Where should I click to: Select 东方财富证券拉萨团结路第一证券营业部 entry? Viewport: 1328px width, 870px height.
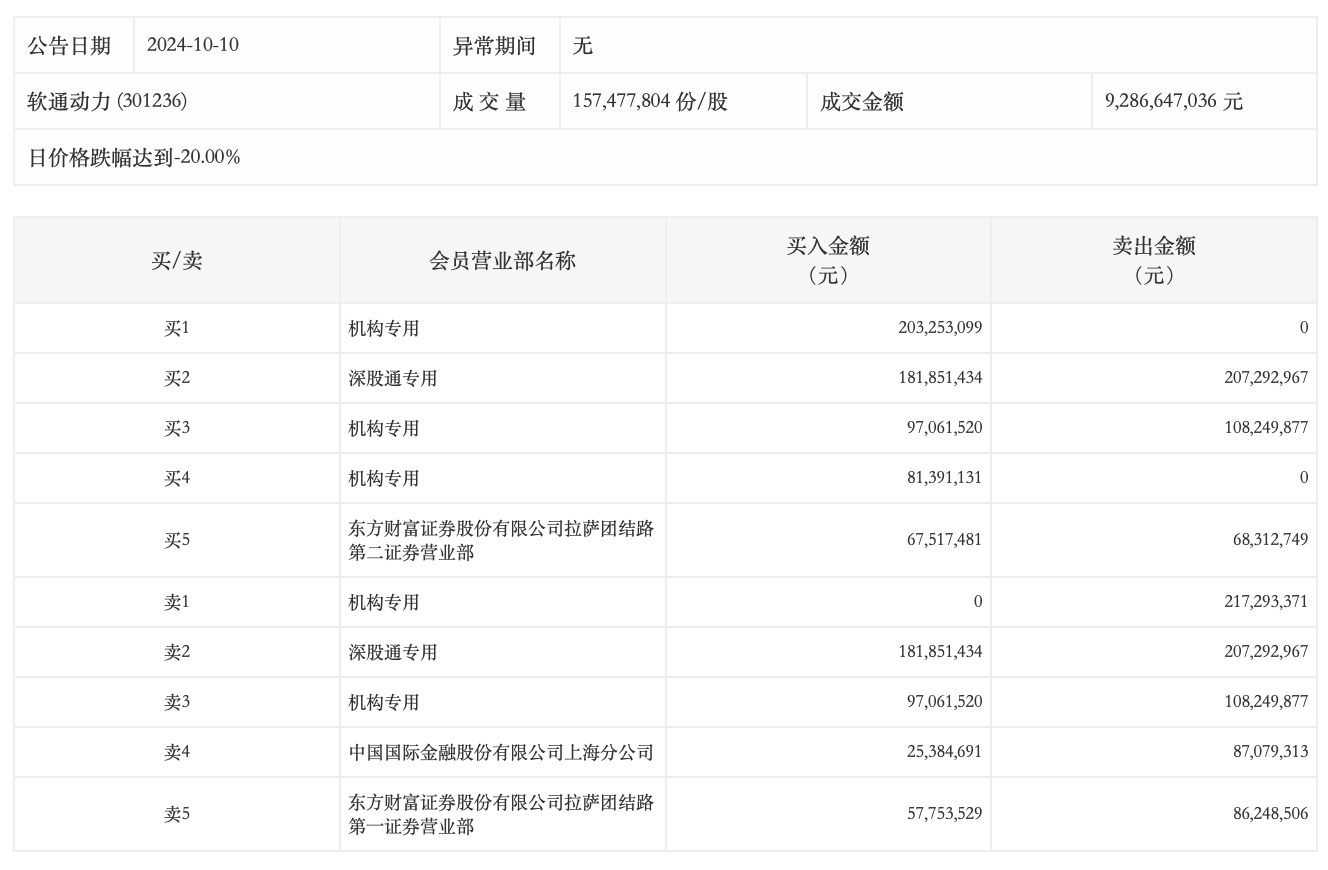coord(500,814)
